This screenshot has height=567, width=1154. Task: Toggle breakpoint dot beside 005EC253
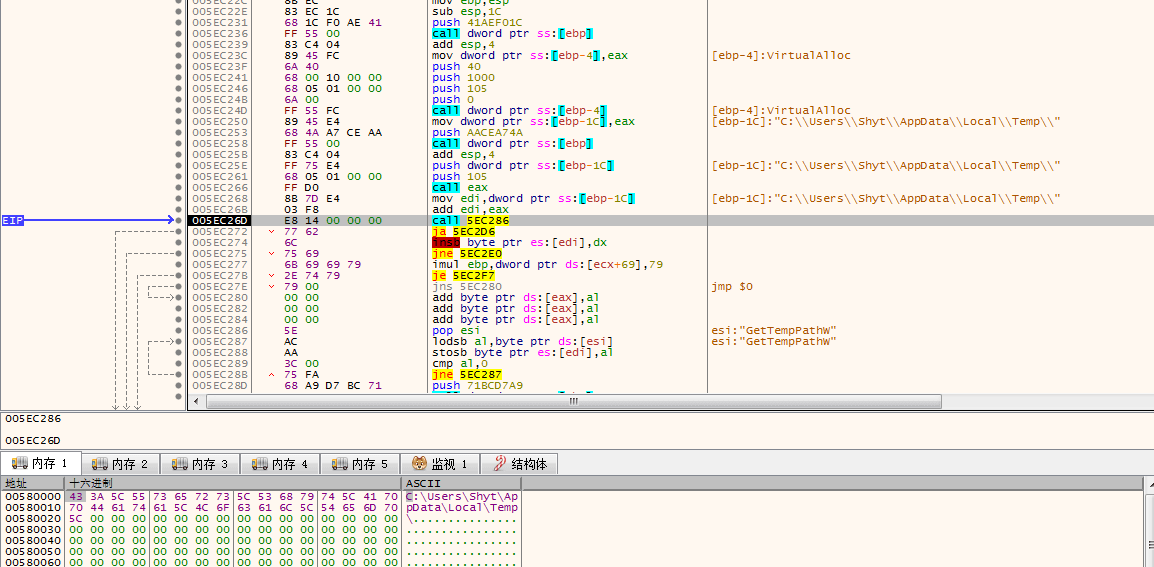pyautogui.click(x=179, y=133)
